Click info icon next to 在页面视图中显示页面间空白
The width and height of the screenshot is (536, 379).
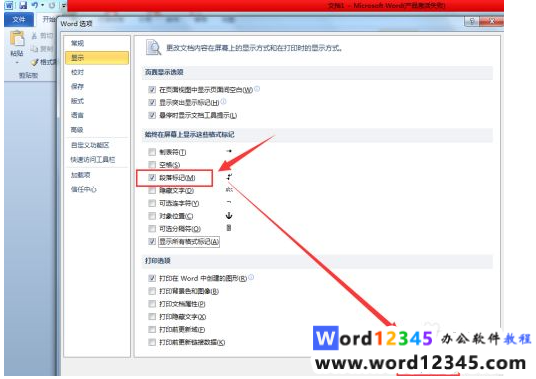coord(257,89)
